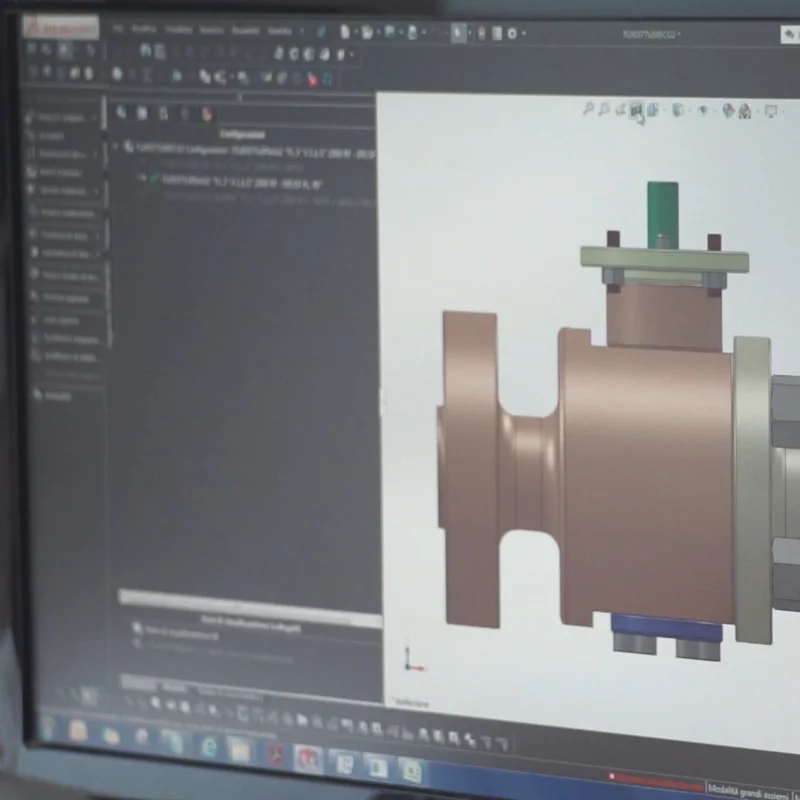800x800 pixels.
Task: Open the Strumenti menu
Action: (245, 31)
